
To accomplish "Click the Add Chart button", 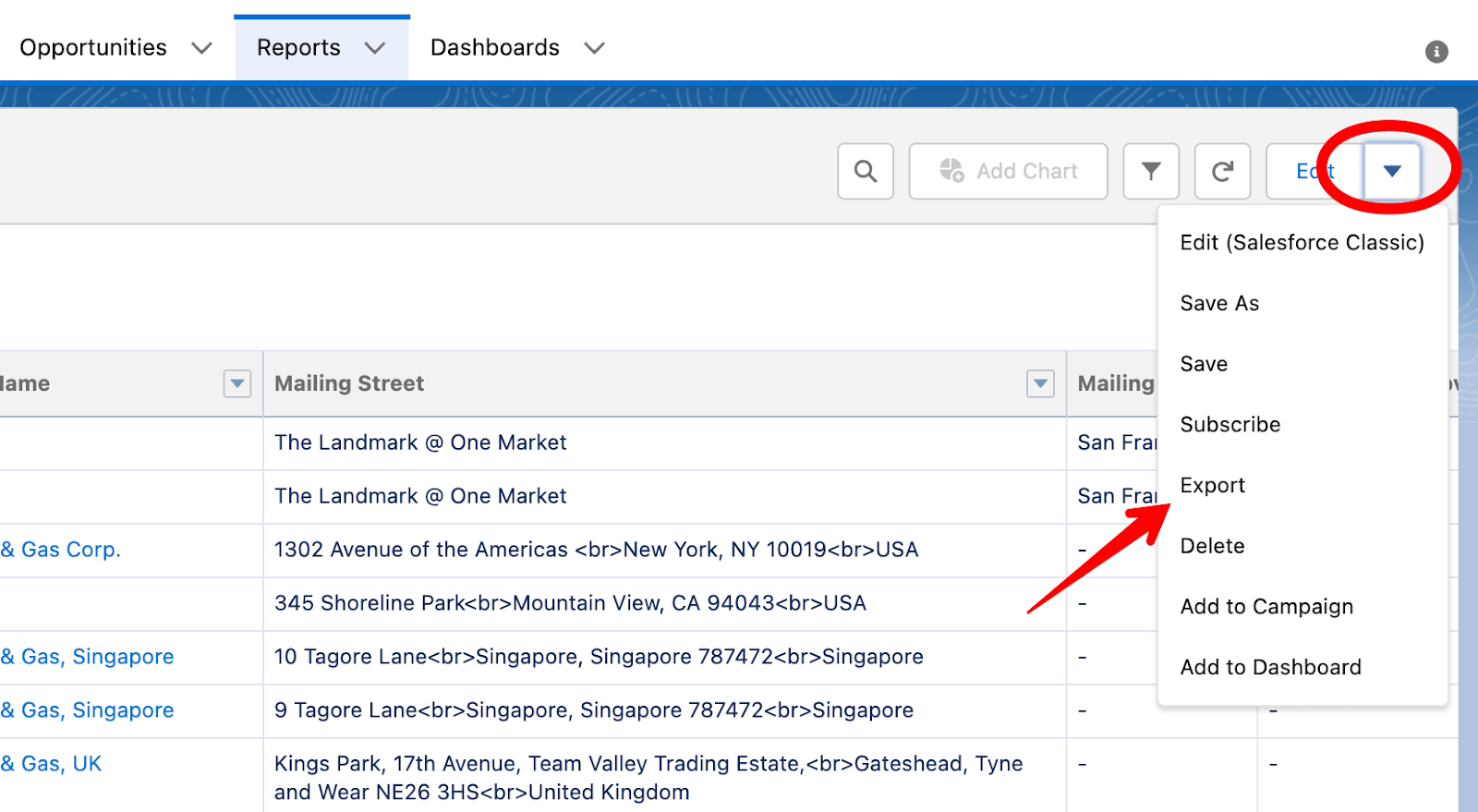I will tap(1008, 171).
